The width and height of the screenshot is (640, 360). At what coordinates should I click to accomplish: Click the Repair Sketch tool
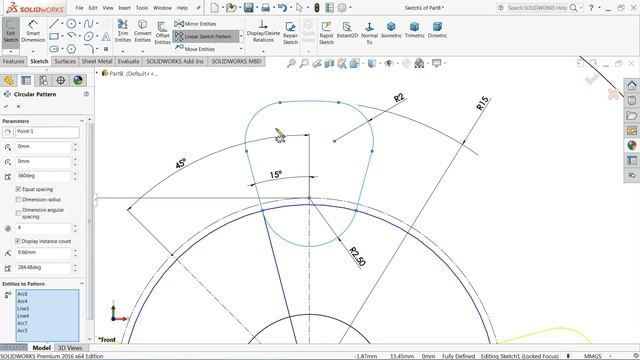(290, 33)
